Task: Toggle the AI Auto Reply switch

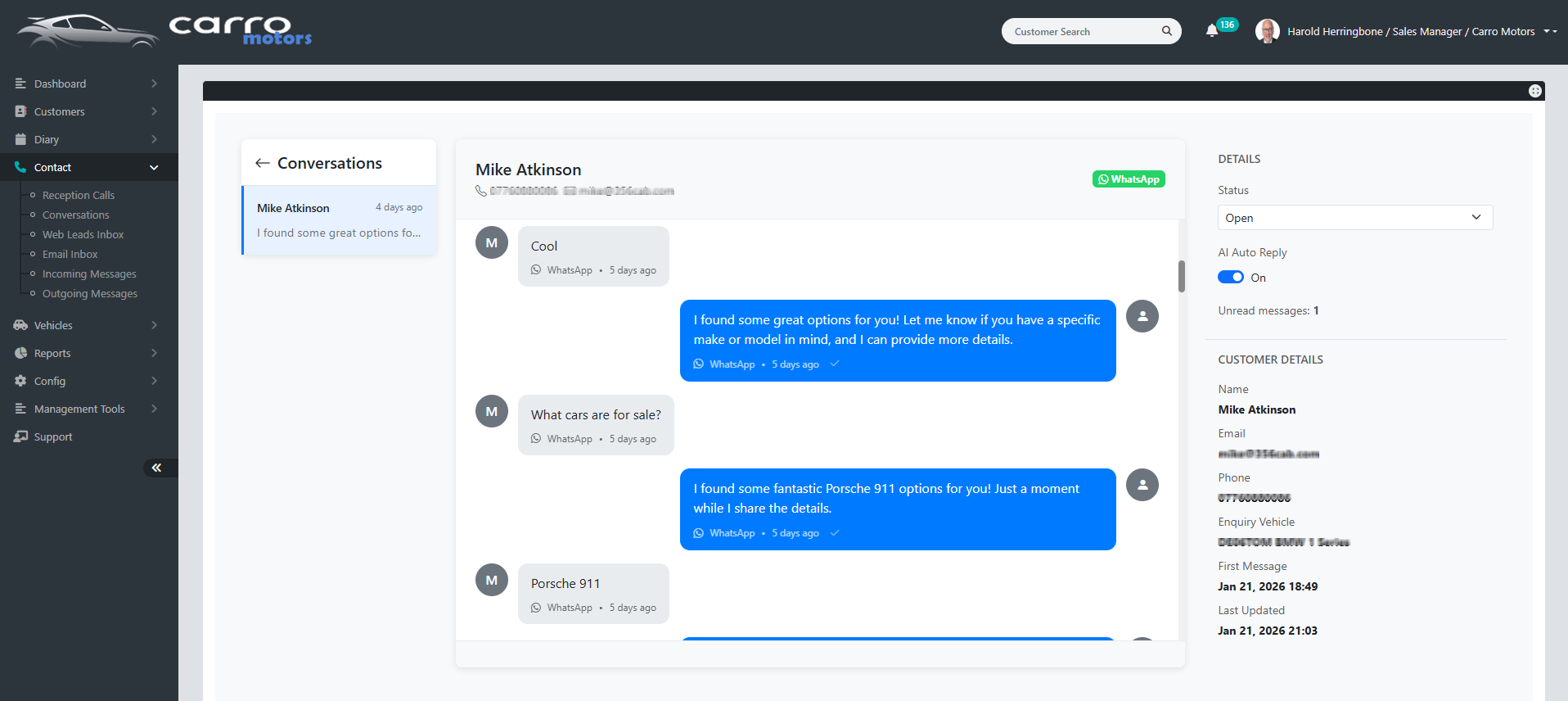Action: point(1230,278)
